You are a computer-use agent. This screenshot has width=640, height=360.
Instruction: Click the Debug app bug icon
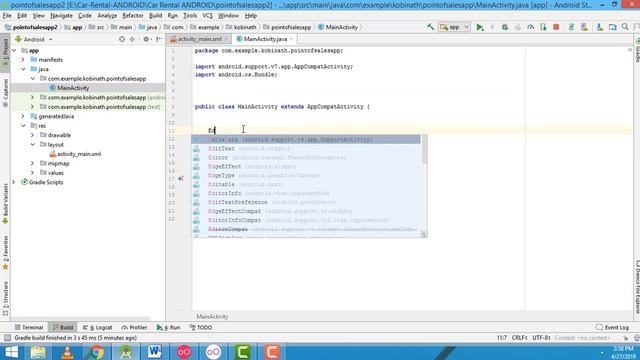point(505,27)
